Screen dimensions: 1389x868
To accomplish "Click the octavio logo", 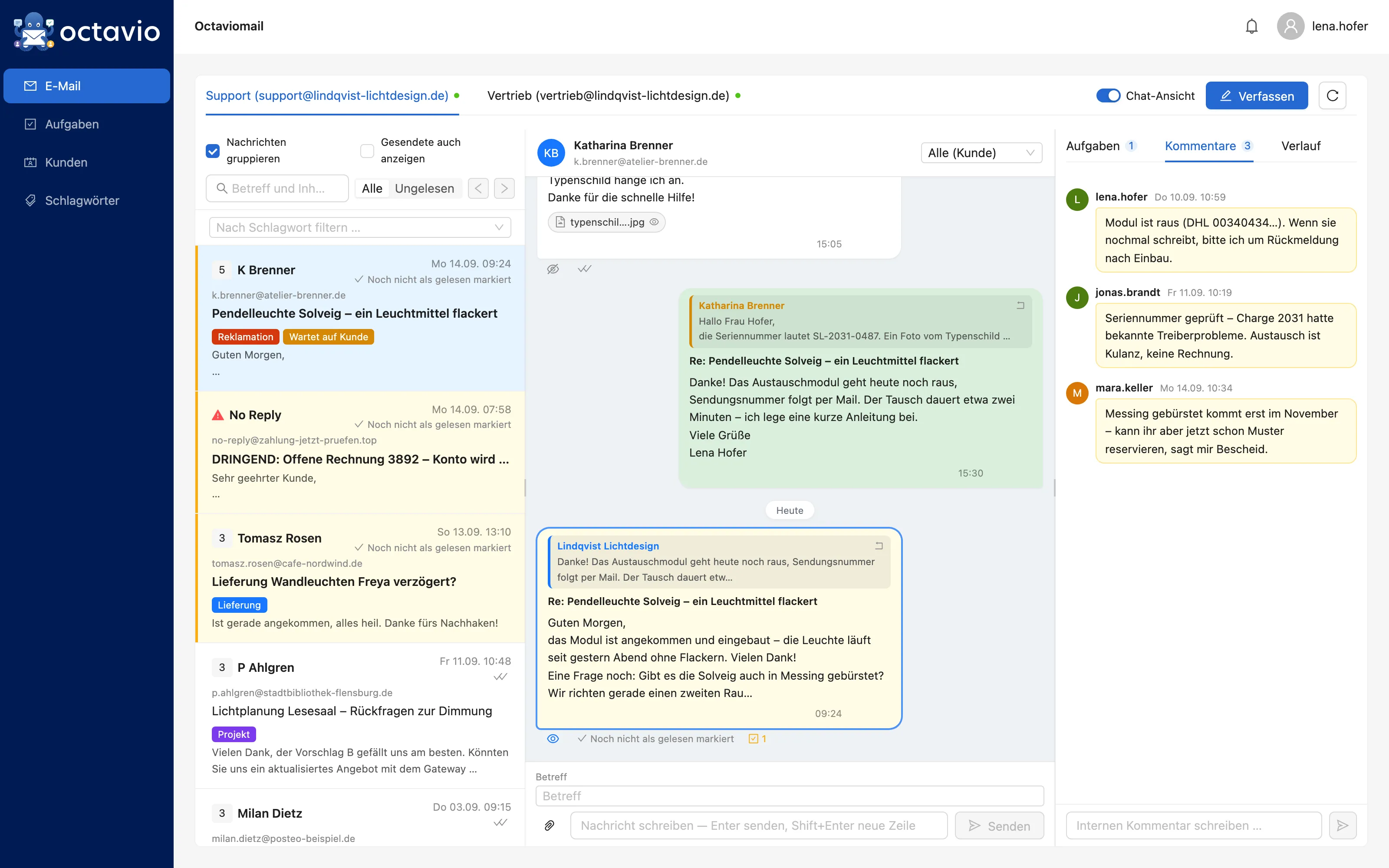I will point(87,31).
